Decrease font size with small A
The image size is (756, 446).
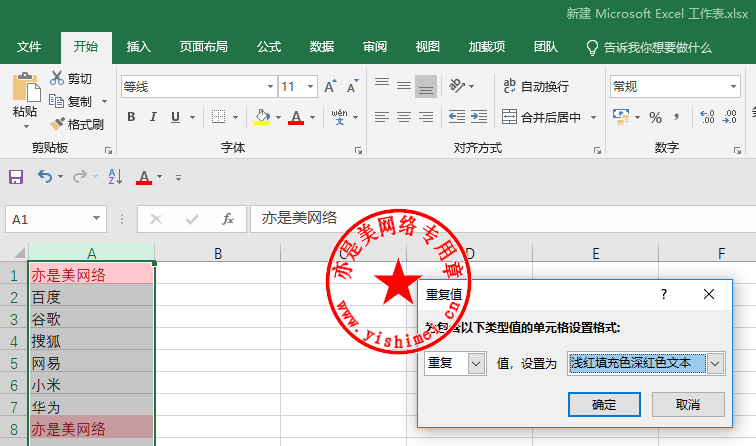click(x=352, y=86)
